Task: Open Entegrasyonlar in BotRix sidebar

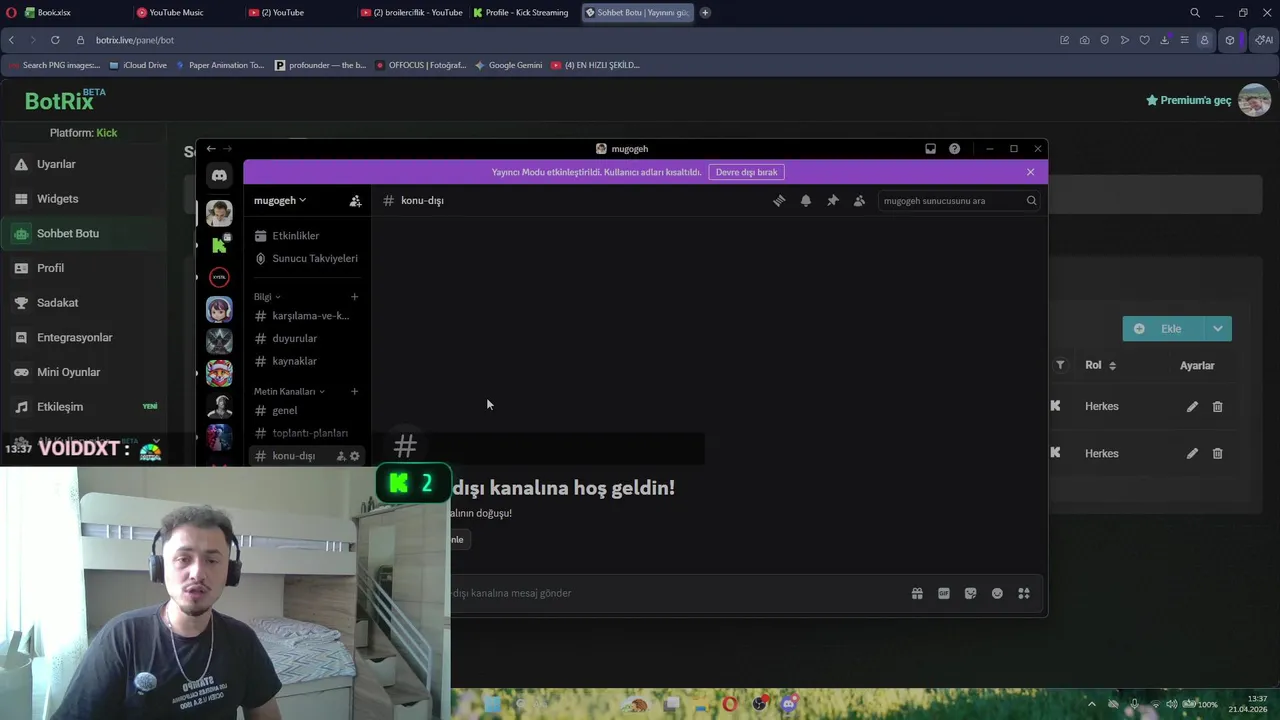Action: click(82, 337)
